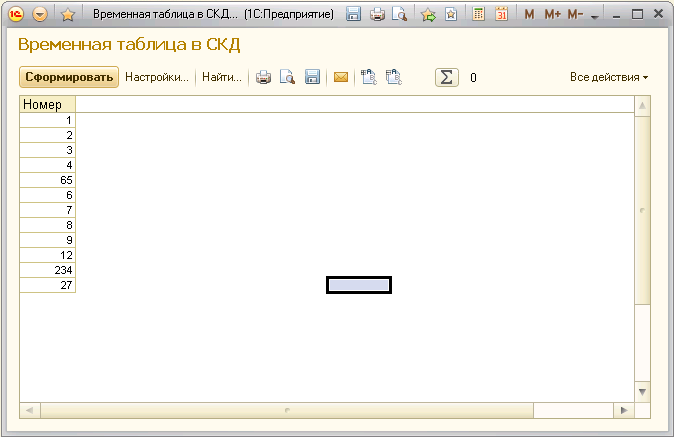This screenshot has width=674, height=437.
Task: Open report print preview icon
Action: tap(287, 77)
